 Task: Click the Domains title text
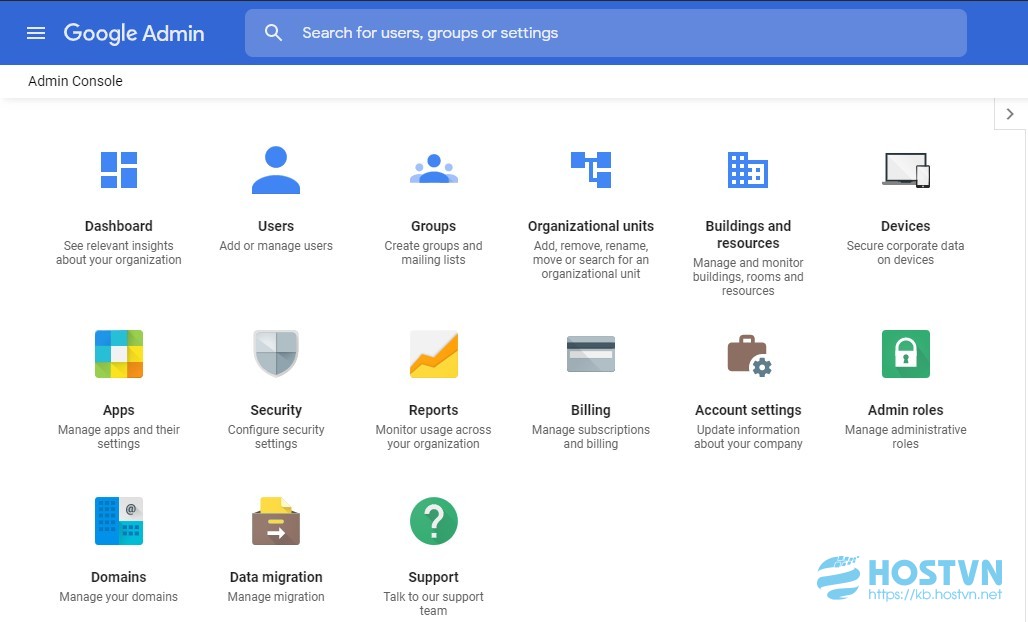(119, 577)
